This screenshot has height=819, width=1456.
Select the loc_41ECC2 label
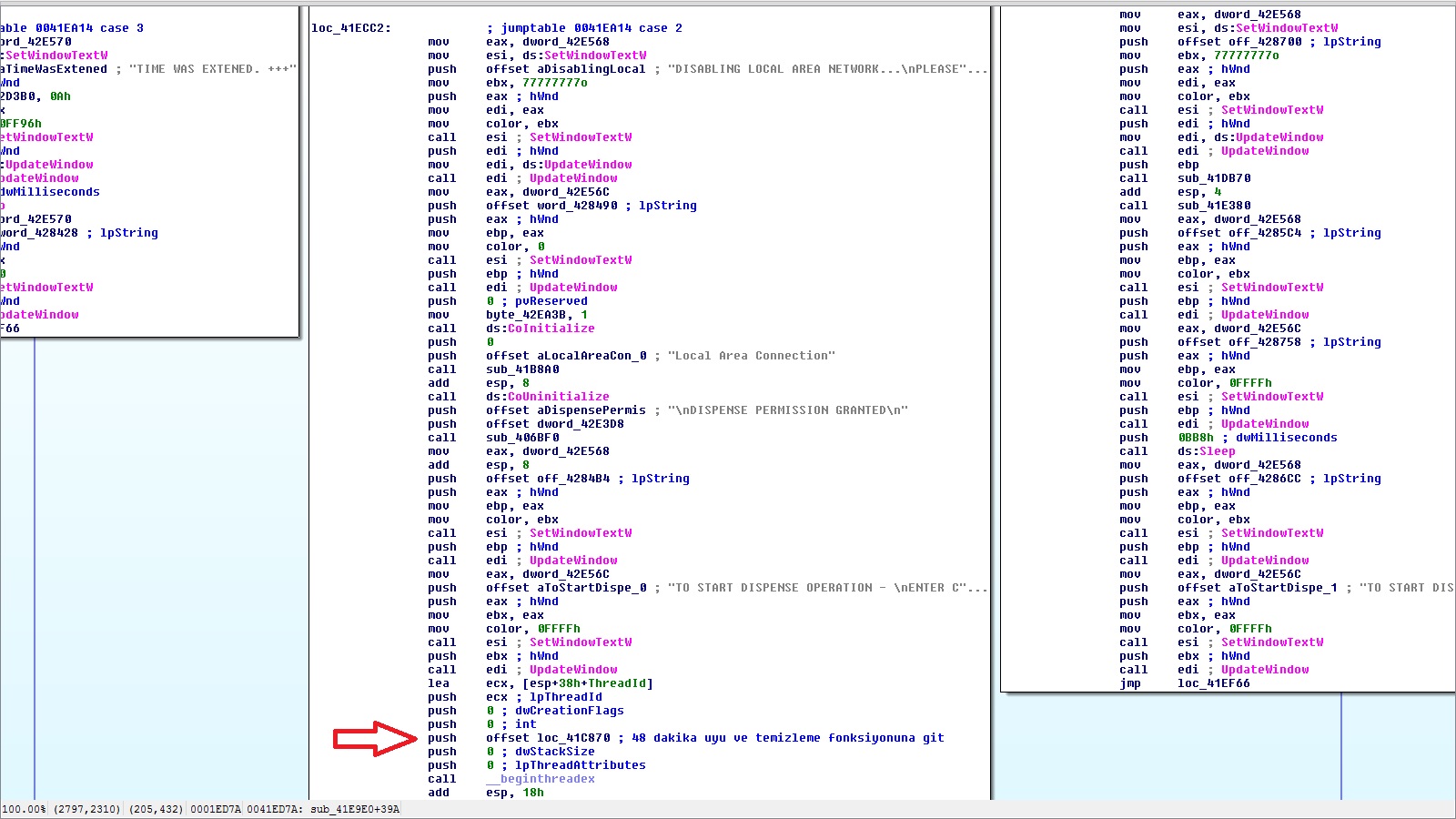351,28
